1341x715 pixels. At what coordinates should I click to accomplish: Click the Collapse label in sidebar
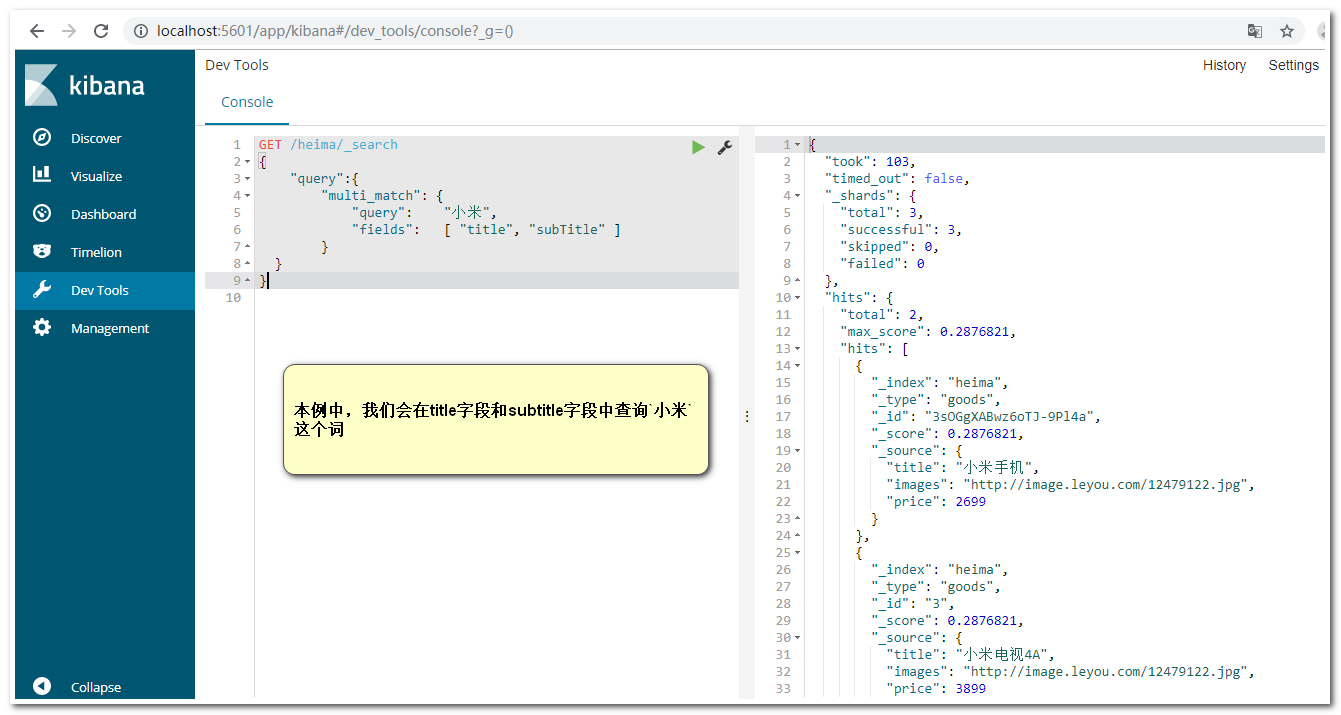96,687
